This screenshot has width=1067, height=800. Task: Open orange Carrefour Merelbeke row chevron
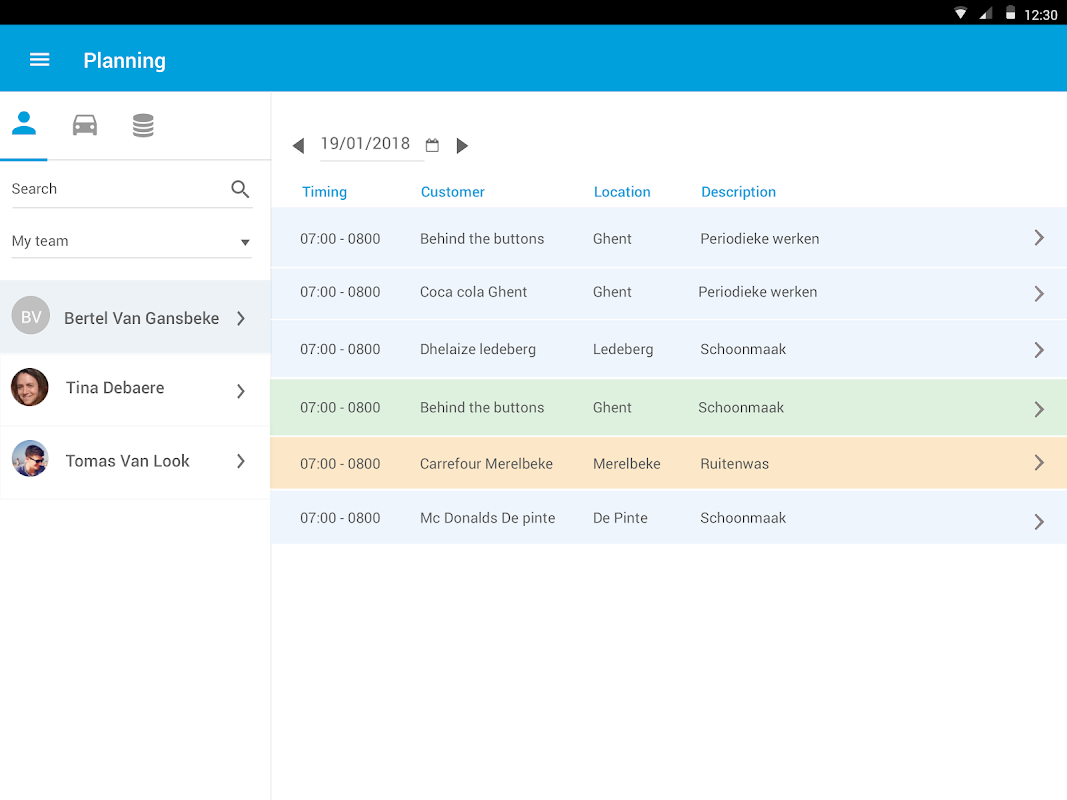[1039, 463]
